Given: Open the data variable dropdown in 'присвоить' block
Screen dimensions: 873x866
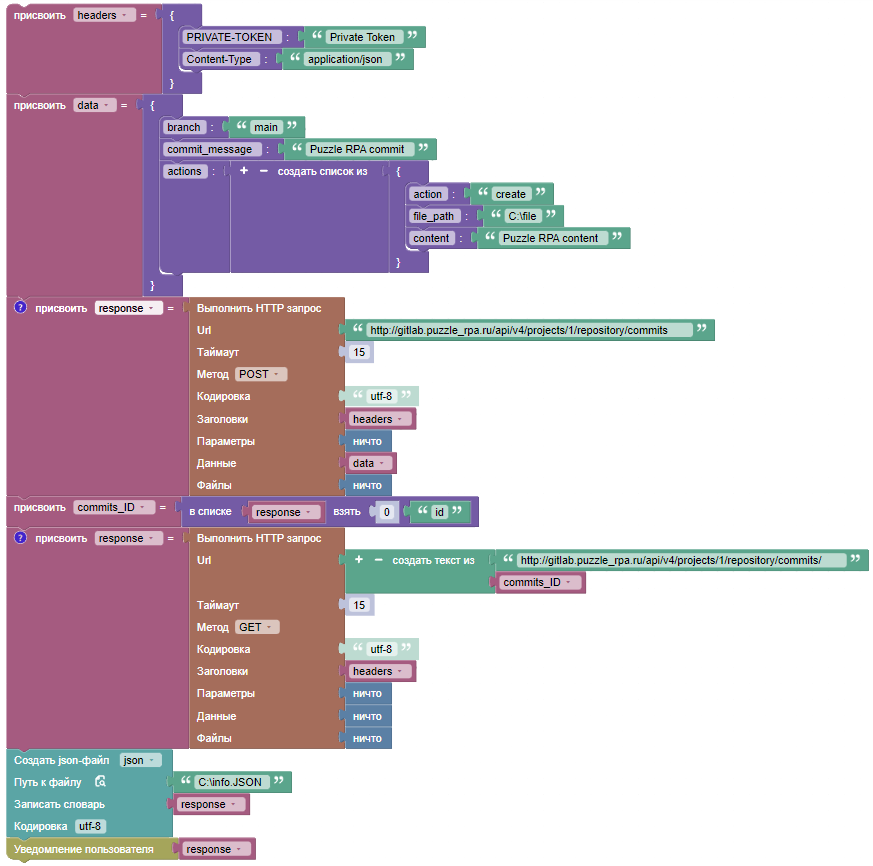Looking at the screenshot, I should pyautogui.click(x=95, y=105).
